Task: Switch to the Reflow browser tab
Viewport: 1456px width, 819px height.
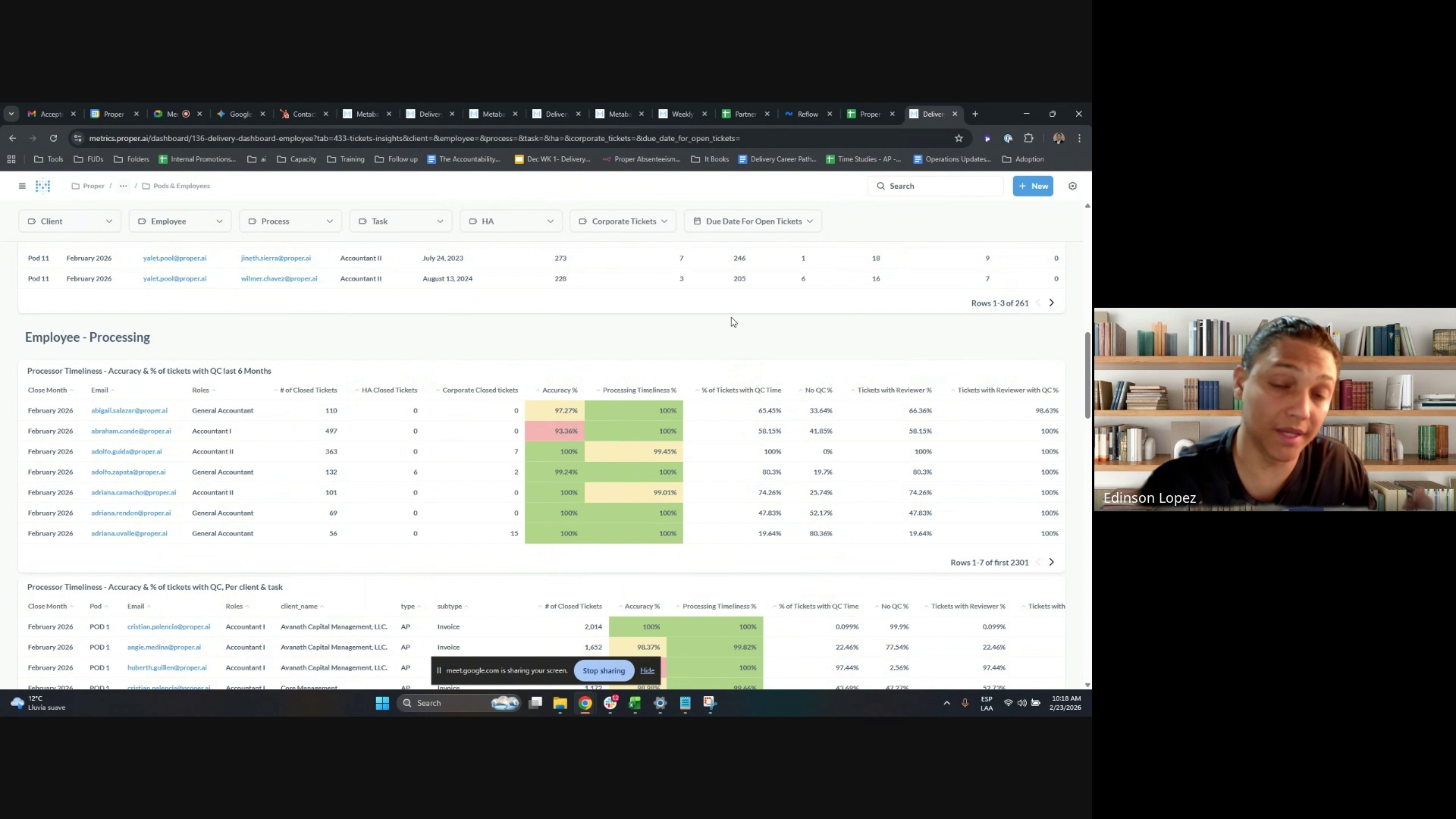Action: (x=806, y=114)
